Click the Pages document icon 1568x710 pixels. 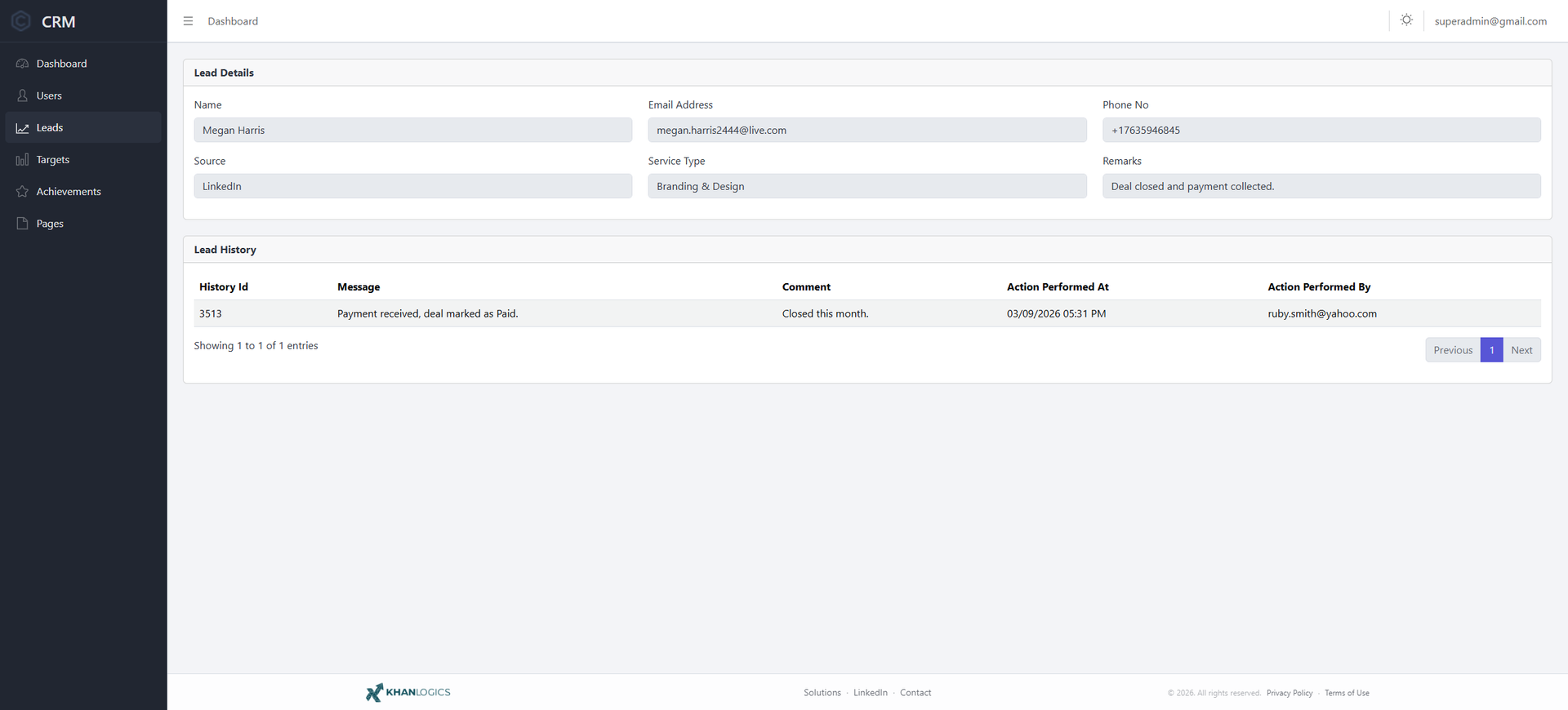(22, 223)
